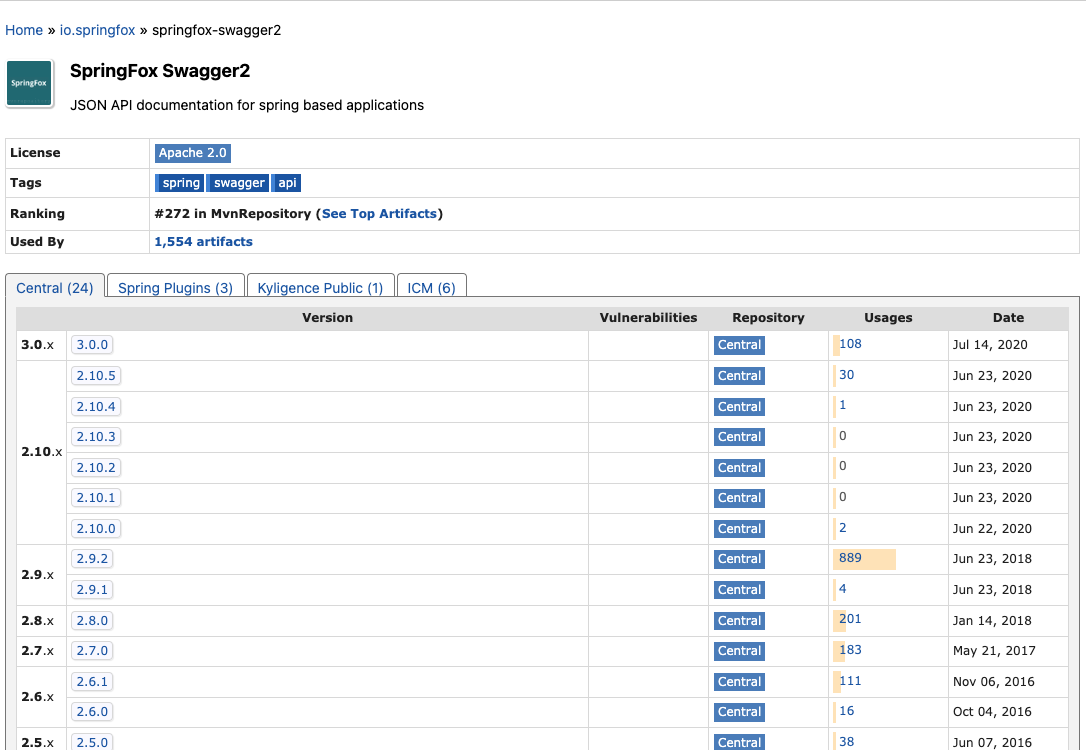Screen dimensions: 1086x750
Task: Open 889 usages of version 2.9.2
Action: 850,557
